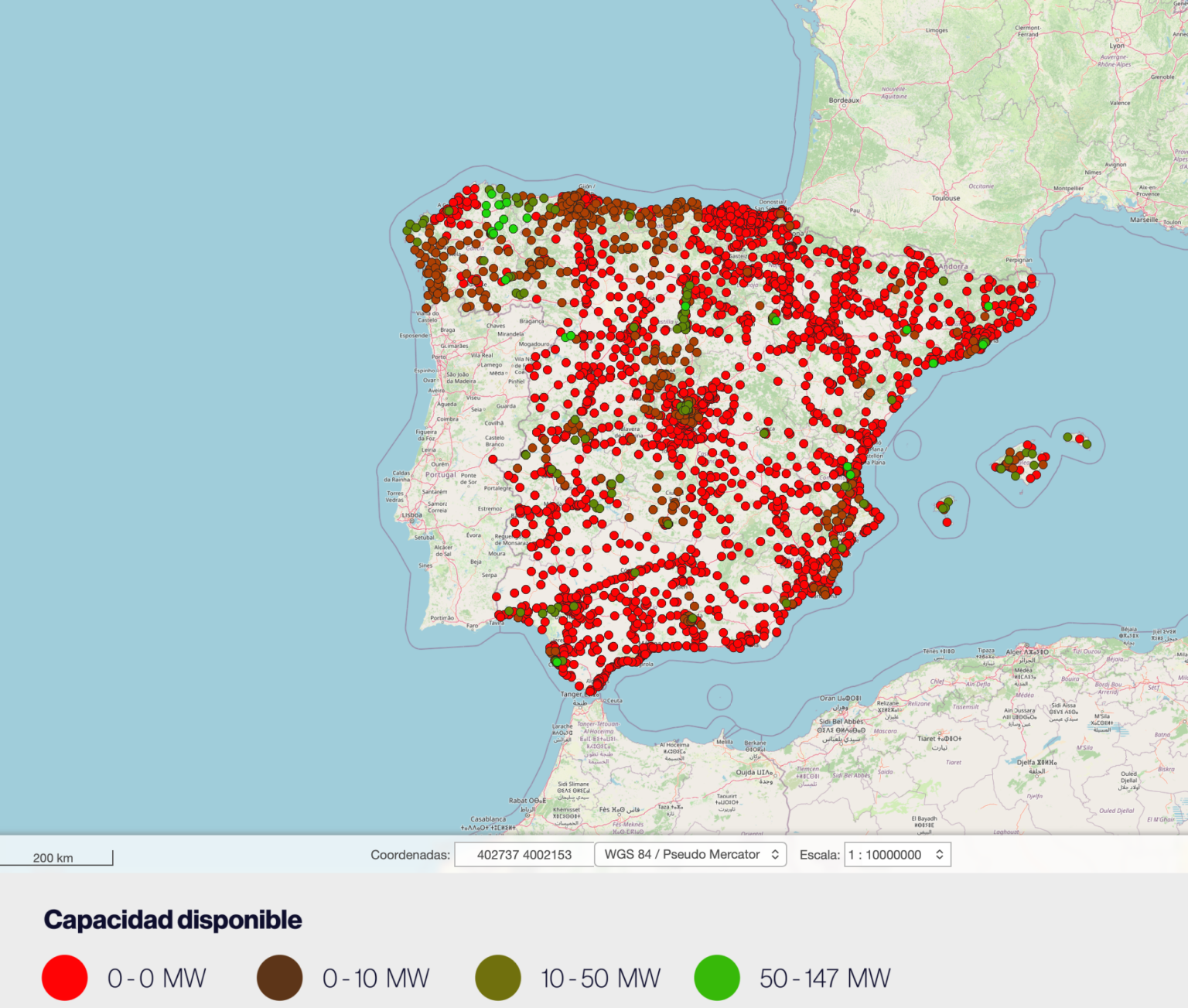Click the Coordenadas input field
The height and width of the screenshot is (1008, 1188).
point(524,855)
